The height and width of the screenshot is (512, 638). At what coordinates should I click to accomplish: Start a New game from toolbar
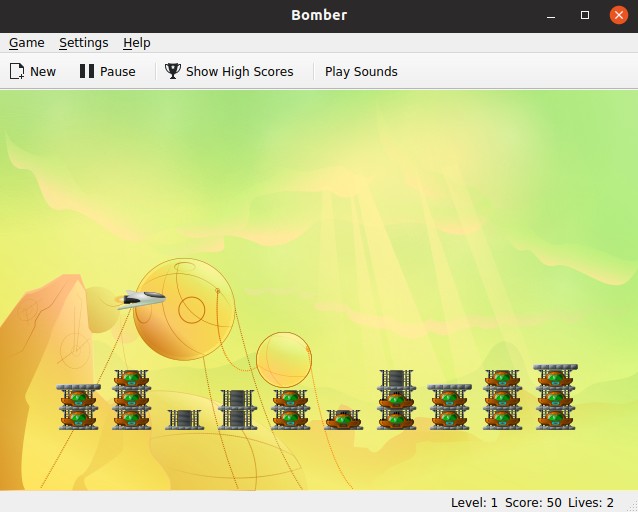33,71
